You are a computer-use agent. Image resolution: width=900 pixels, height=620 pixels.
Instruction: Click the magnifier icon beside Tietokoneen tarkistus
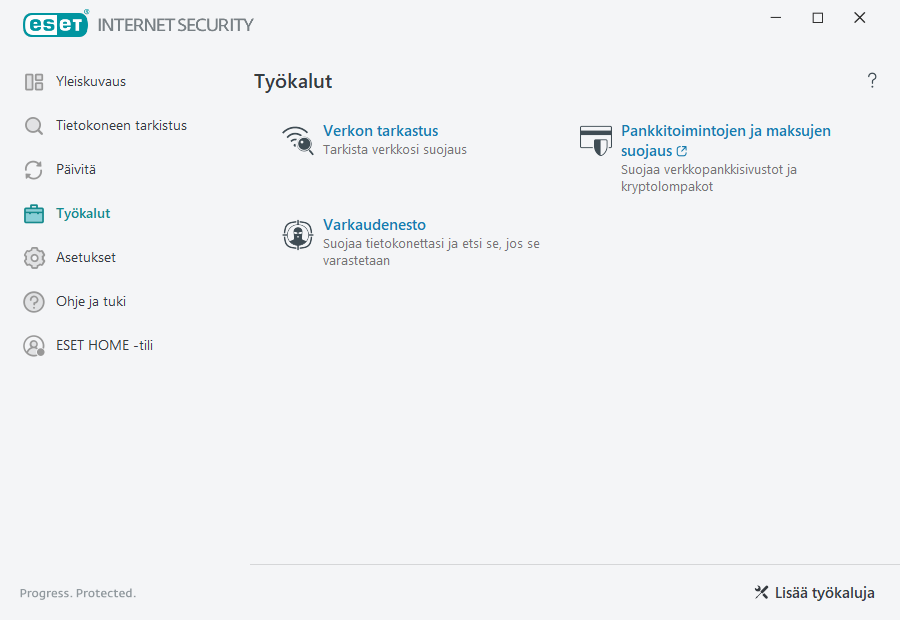(34, 126)
